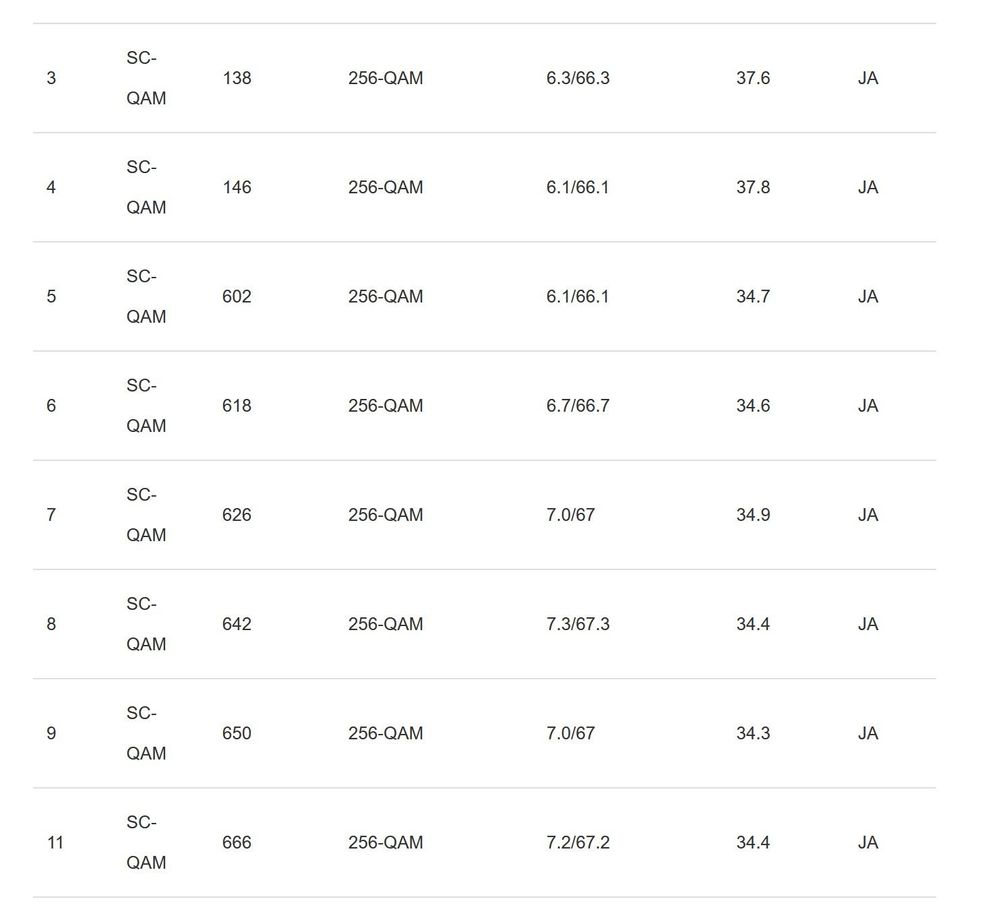Select channel 11 number

point(55,843)
